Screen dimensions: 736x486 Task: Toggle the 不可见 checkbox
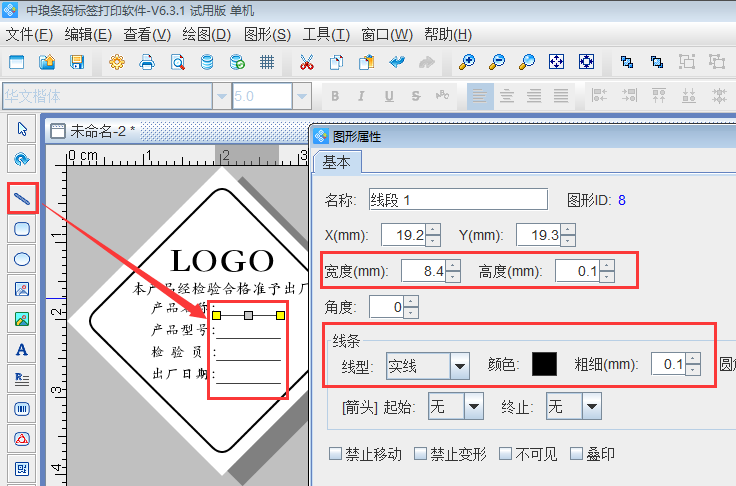point(505,454)
